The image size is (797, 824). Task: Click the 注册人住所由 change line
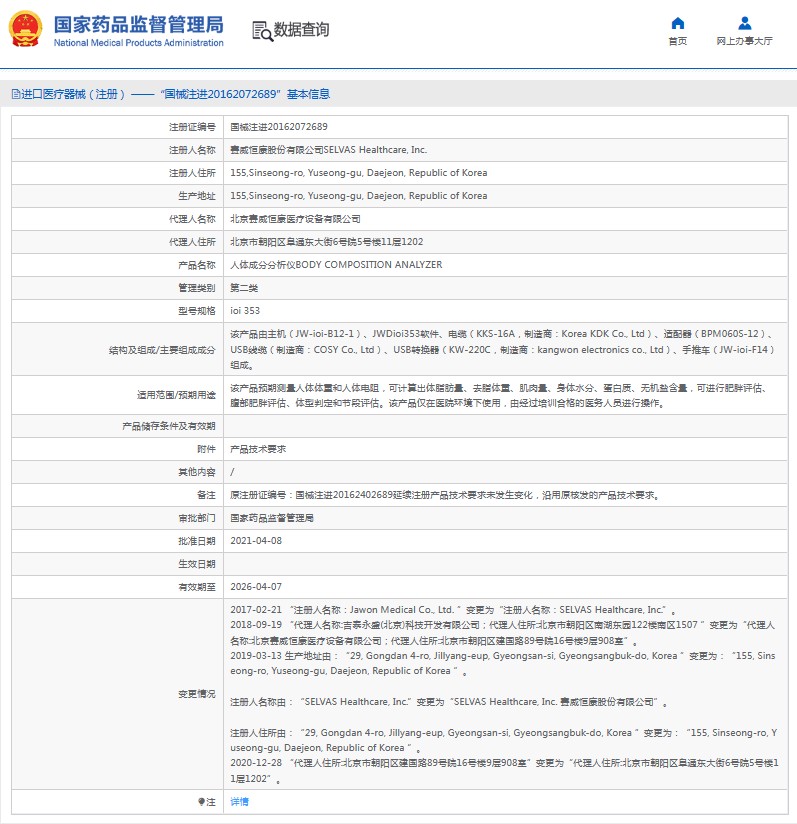(503, 740)
